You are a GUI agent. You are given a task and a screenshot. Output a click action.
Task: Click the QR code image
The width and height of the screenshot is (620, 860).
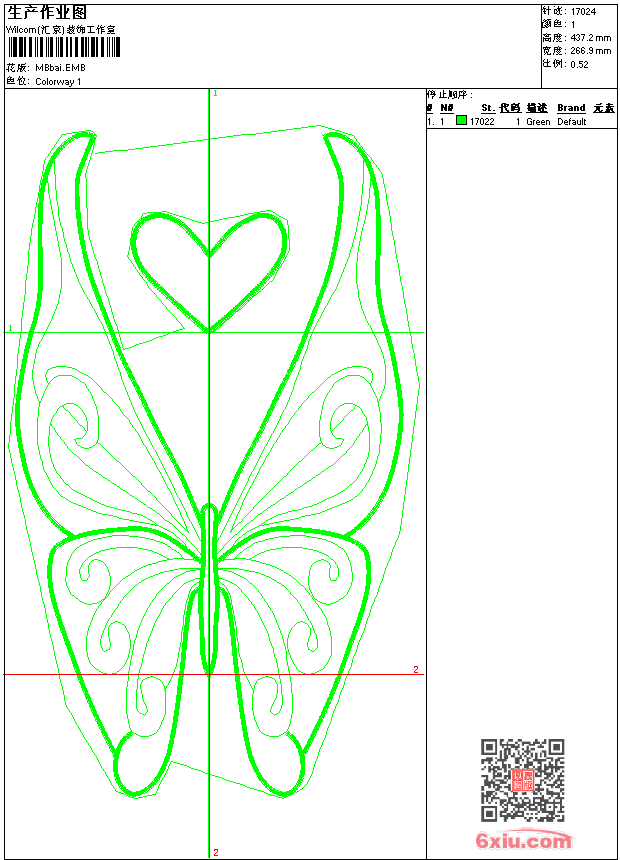(x=522, y=780)
